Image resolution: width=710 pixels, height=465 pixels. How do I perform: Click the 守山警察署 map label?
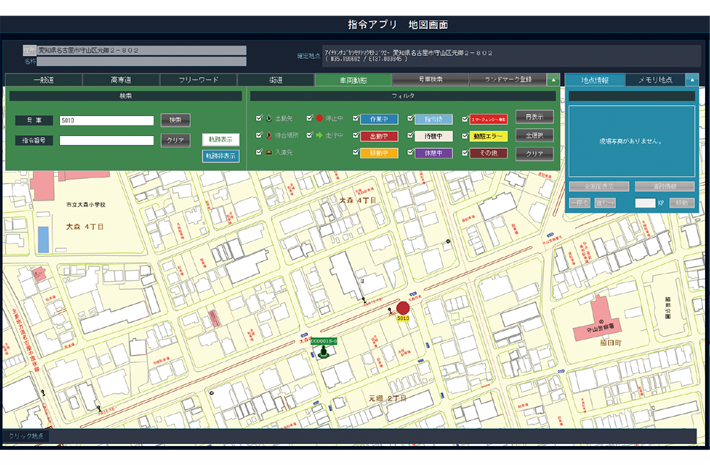[x=600, y=328]
